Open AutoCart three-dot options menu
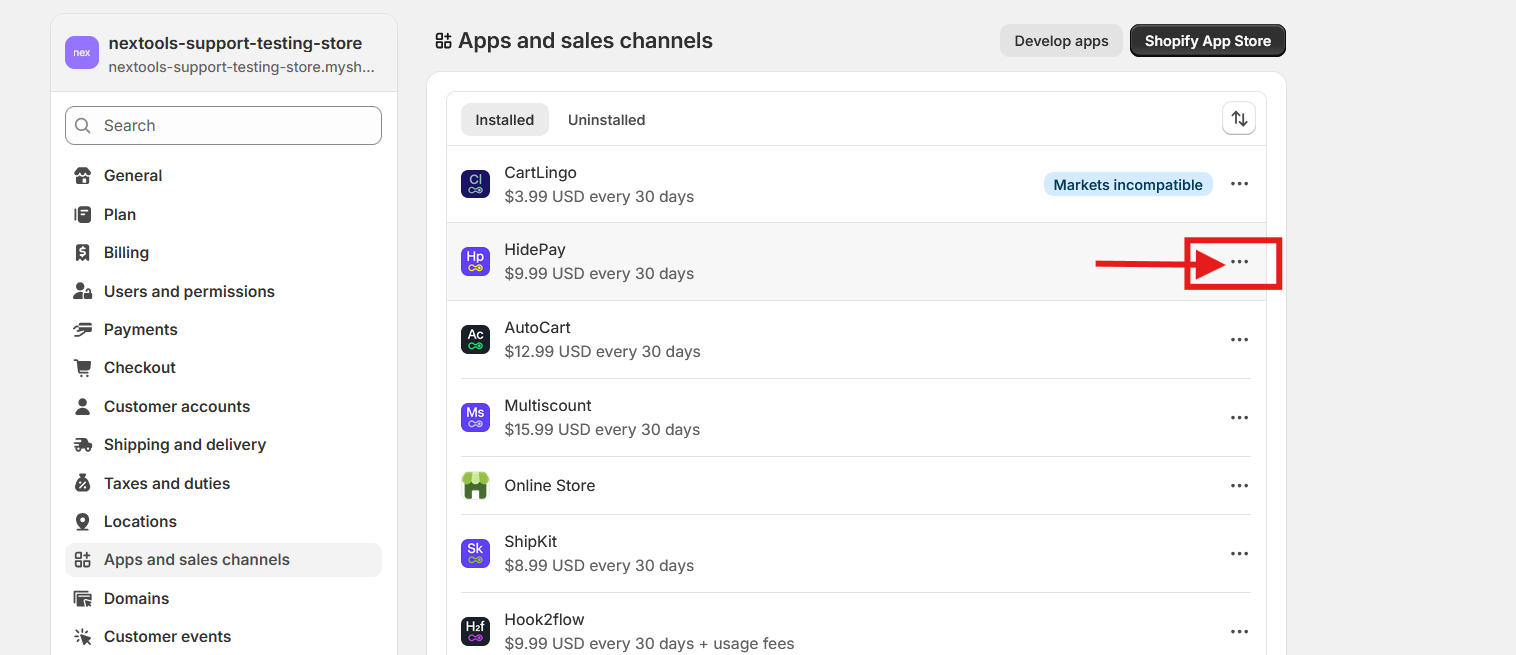Viewport: 1516px width, 655px height. click(x=1239, y=340)
